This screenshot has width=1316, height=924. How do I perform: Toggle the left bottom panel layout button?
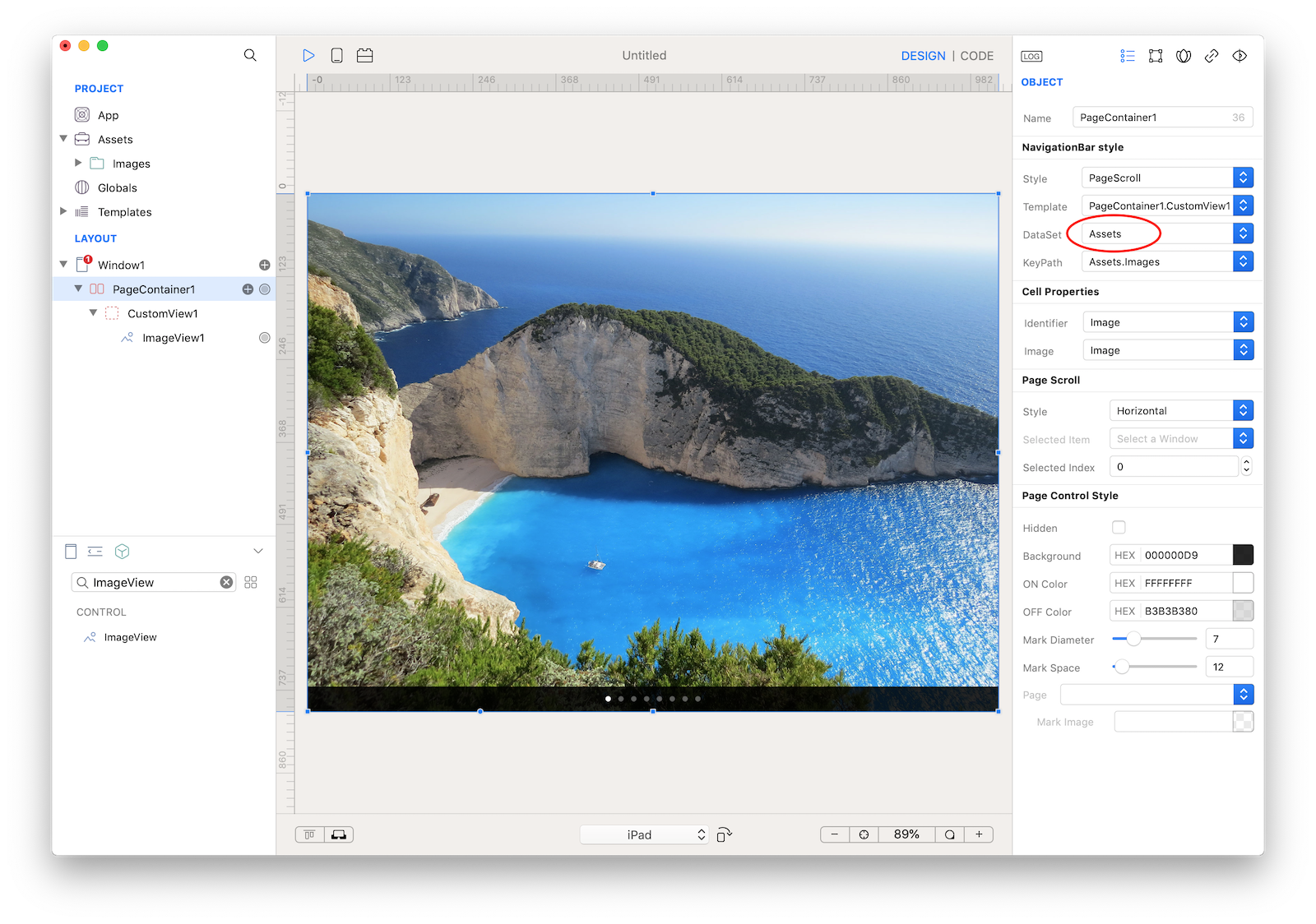310,834
